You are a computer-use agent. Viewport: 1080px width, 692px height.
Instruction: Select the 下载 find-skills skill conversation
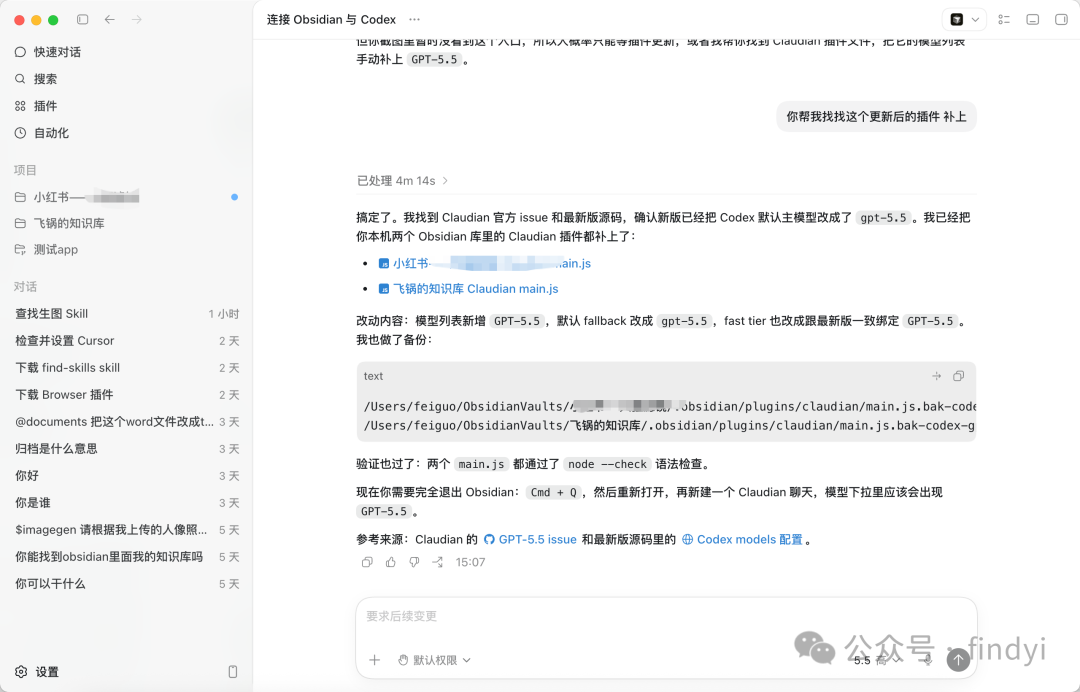(x=126, y=368)
